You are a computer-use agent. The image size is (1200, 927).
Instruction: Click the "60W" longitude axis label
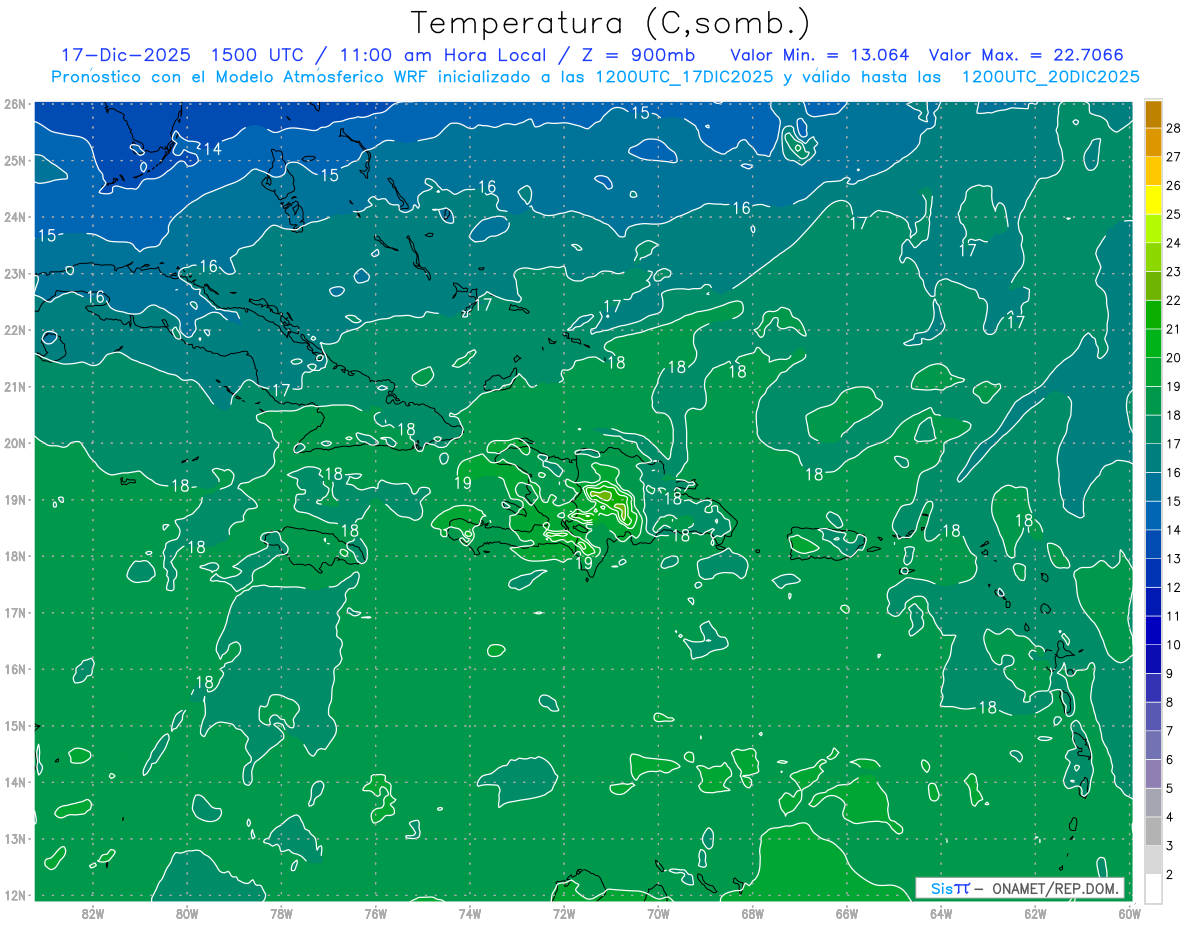pyautogui.click(x=1128, y=913)
